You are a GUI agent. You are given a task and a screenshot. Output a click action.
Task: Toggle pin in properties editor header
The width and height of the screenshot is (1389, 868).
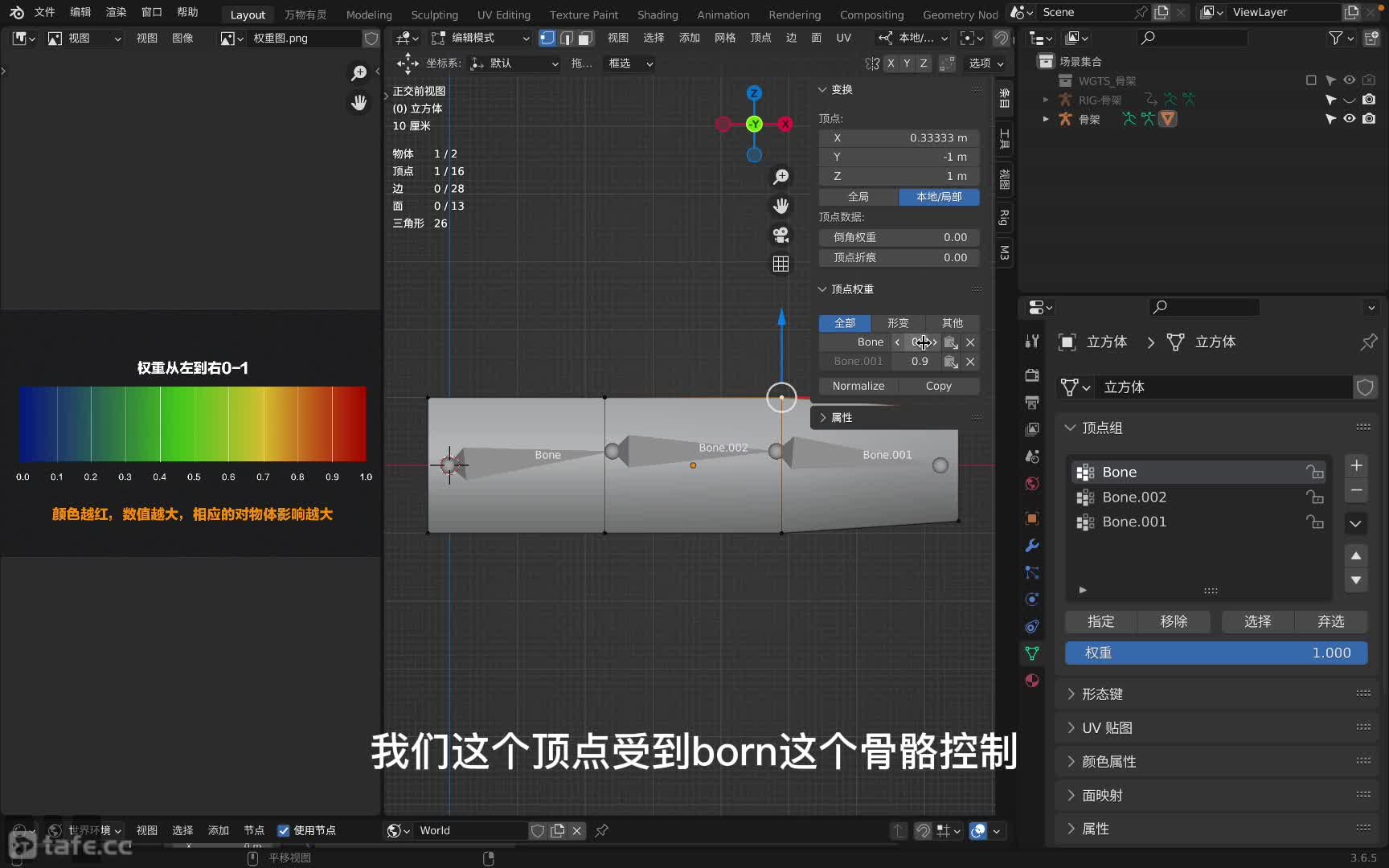coord(1369,342)
